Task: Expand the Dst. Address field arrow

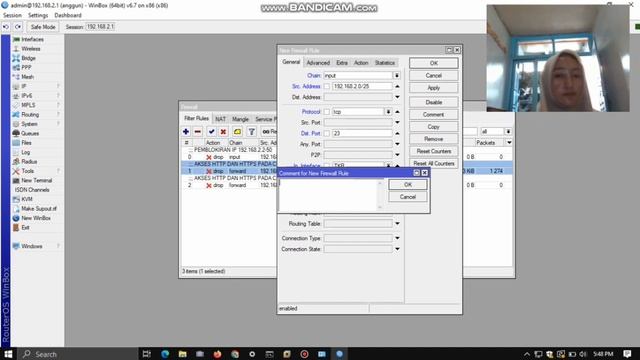Action: click(397, 97)
